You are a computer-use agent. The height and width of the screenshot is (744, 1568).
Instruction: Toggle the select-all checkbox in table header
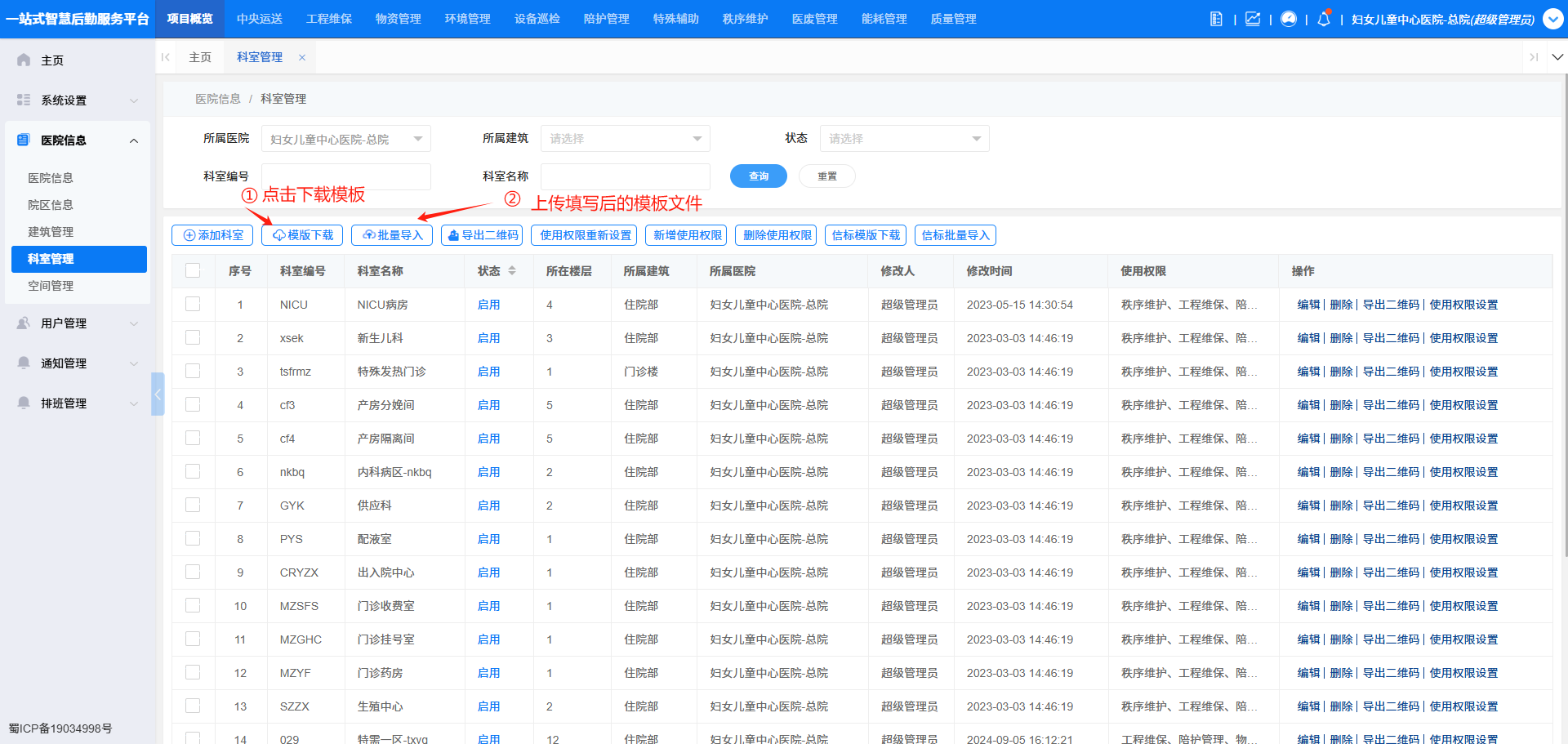(193, 270)
